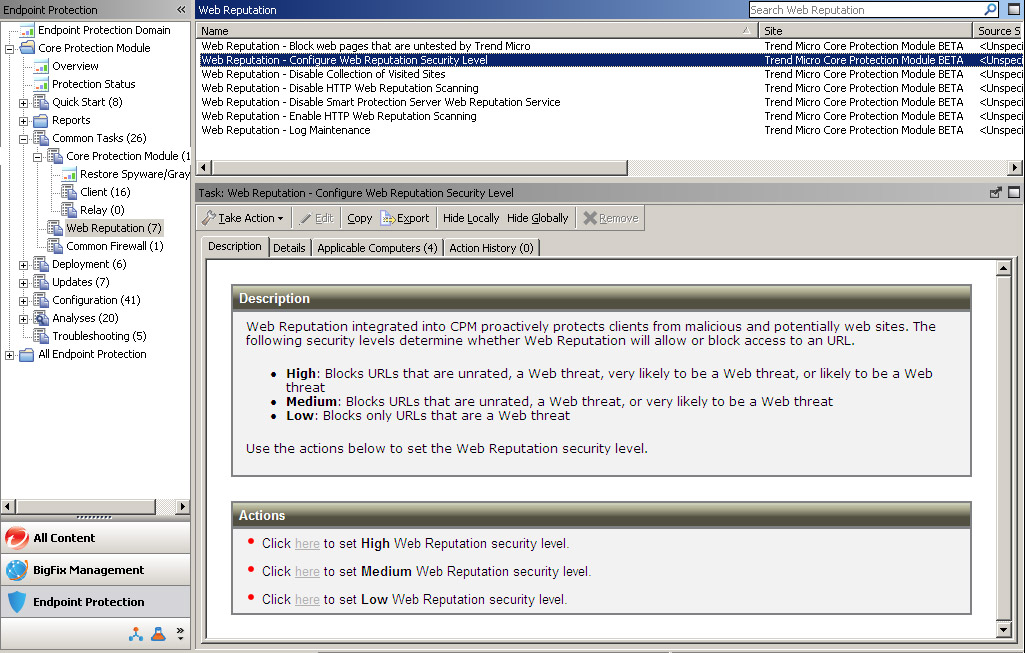
Task: Expand the Configuration (41) node
Action: pyautogui.click(x=24, y=301)
